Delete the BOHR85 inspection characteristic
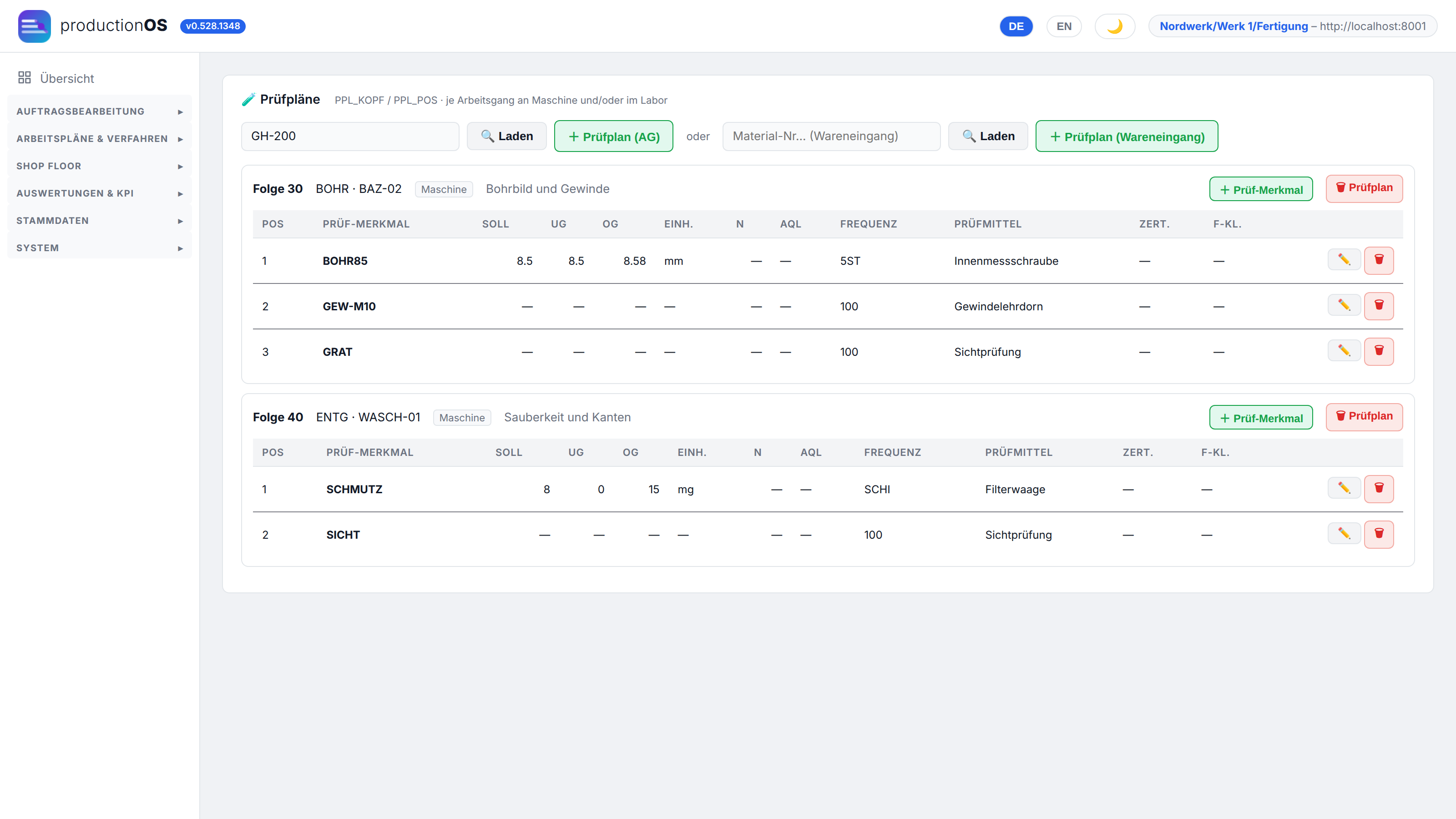Screen dimensions: 1456x819 pos(1379,260)
